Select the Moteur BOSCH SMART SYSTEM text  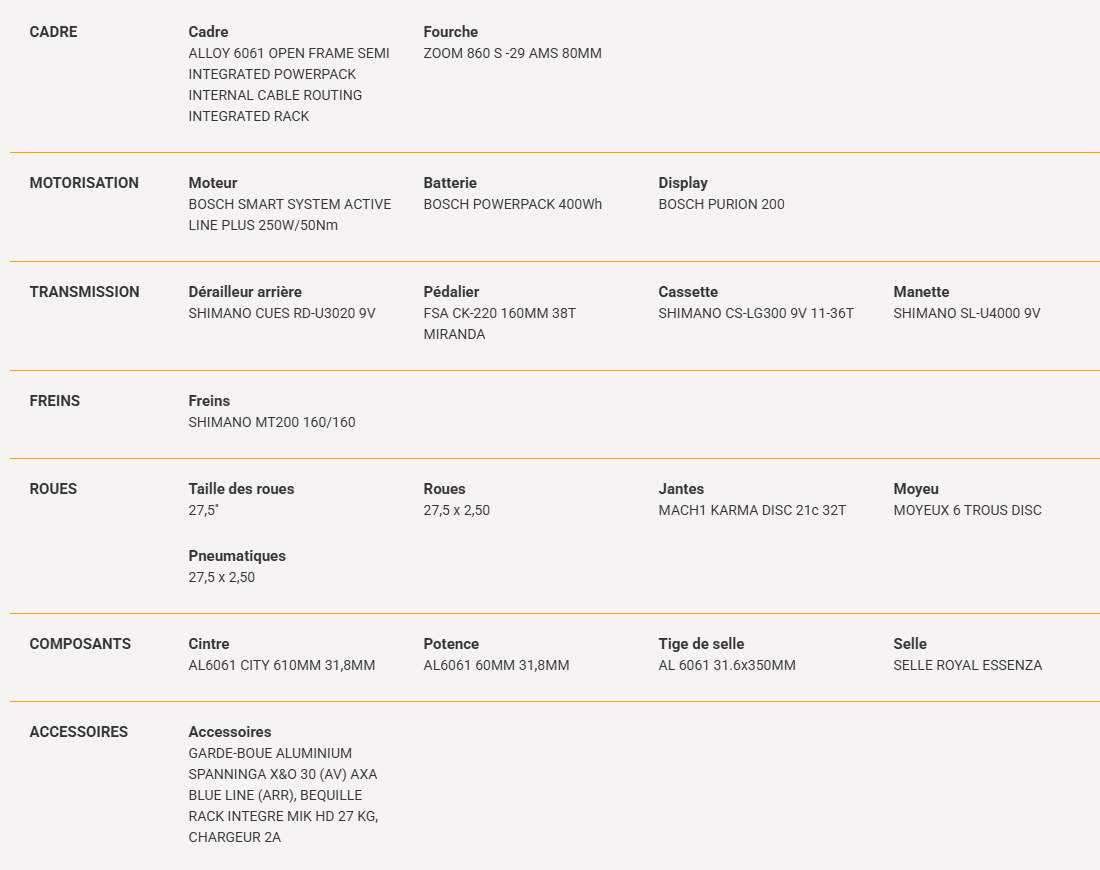point(290,215)
